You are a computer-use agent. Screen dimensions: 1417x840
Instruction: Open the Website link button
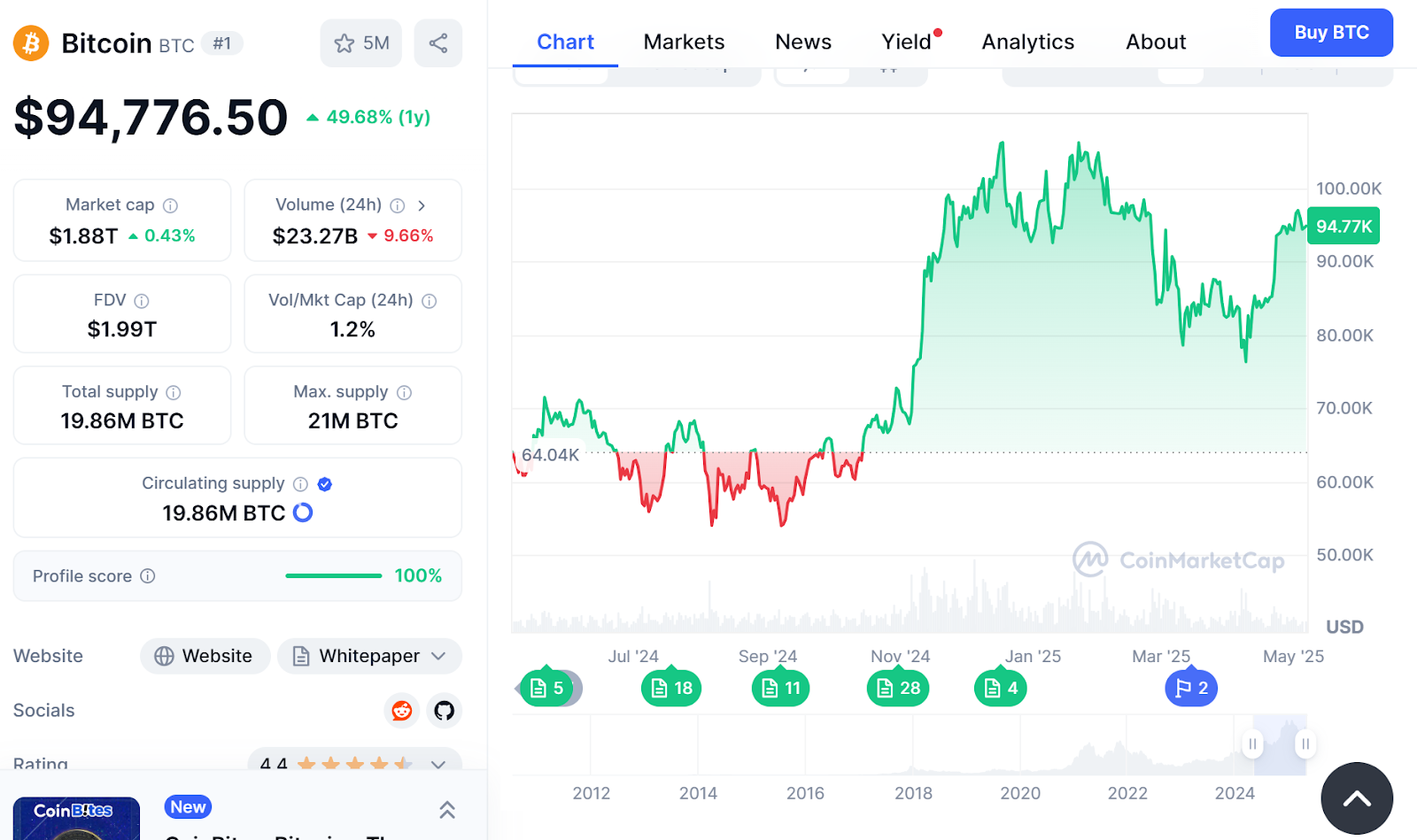(205, 656)
